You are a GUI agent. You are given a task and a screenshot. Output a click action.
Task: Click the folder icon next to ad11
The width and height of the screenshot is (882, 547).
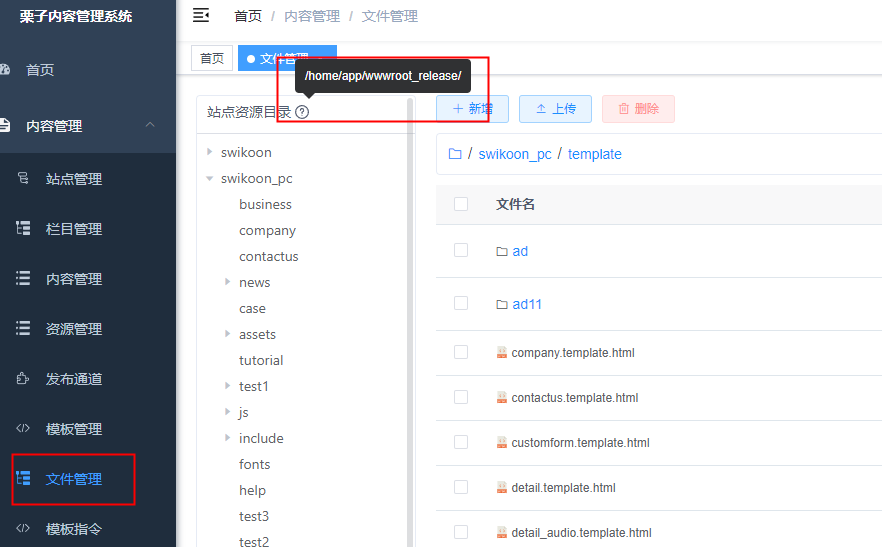502,304
